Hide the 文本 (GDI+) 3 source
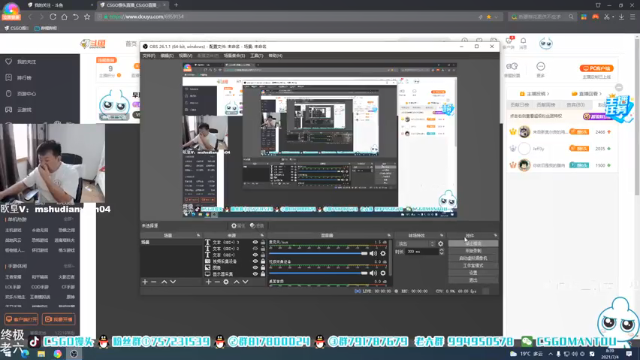 [x=255, y=242]
